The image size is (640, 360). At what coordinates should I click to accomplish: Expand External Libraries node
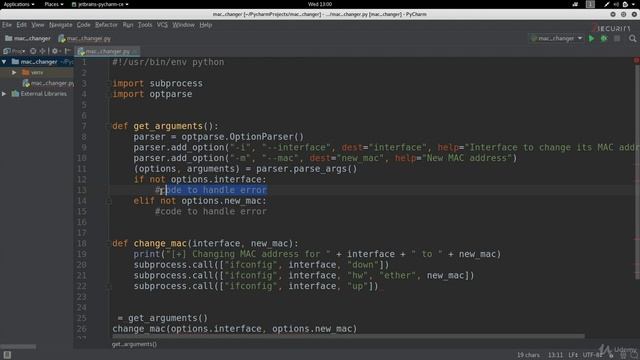click(4, 94)
